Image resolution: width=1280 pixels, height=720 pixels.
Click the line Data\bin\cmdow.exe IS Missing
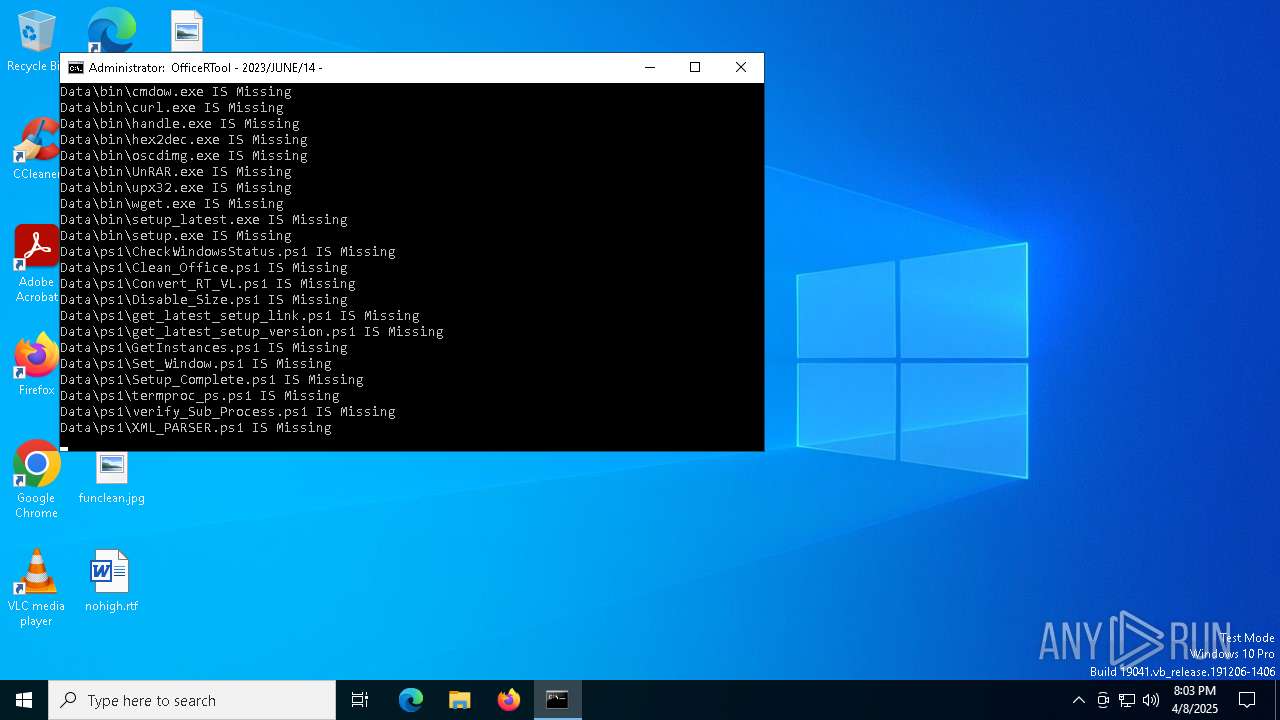[x=176, y=92]
